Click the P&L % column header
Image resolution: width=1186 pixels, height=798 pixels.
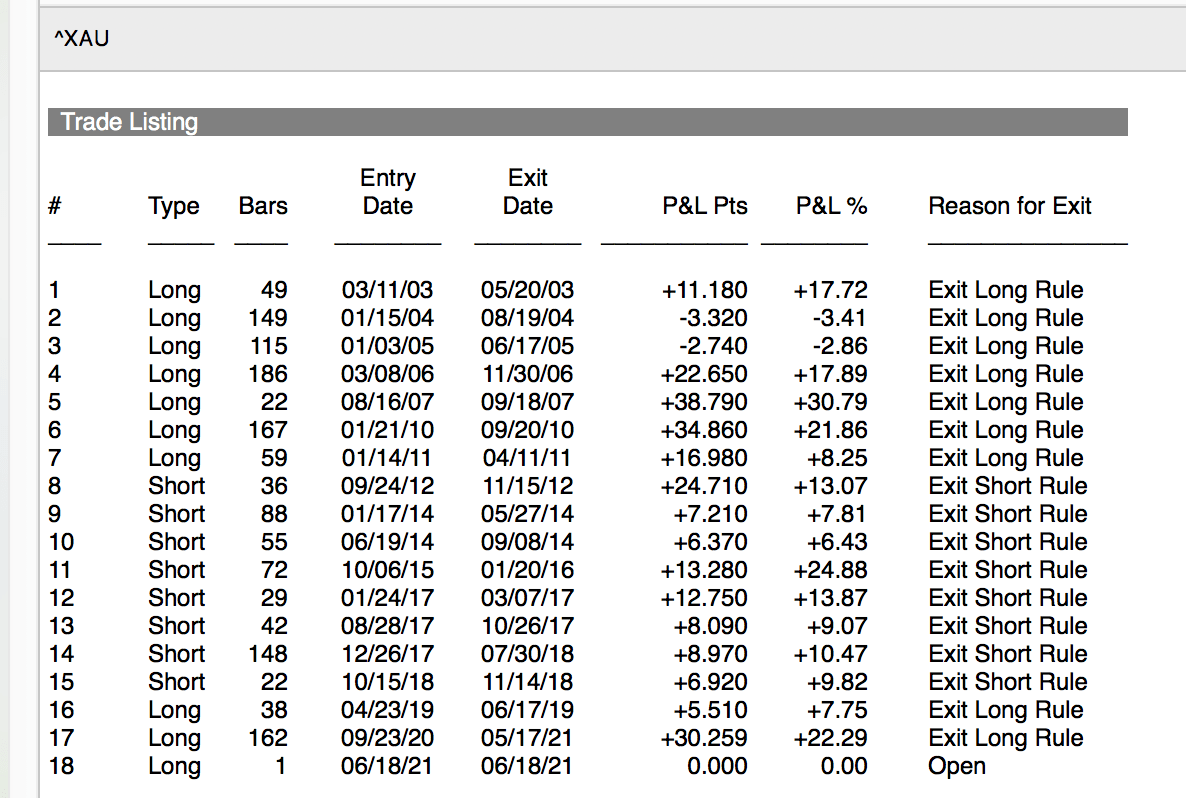tap(831, 206)
